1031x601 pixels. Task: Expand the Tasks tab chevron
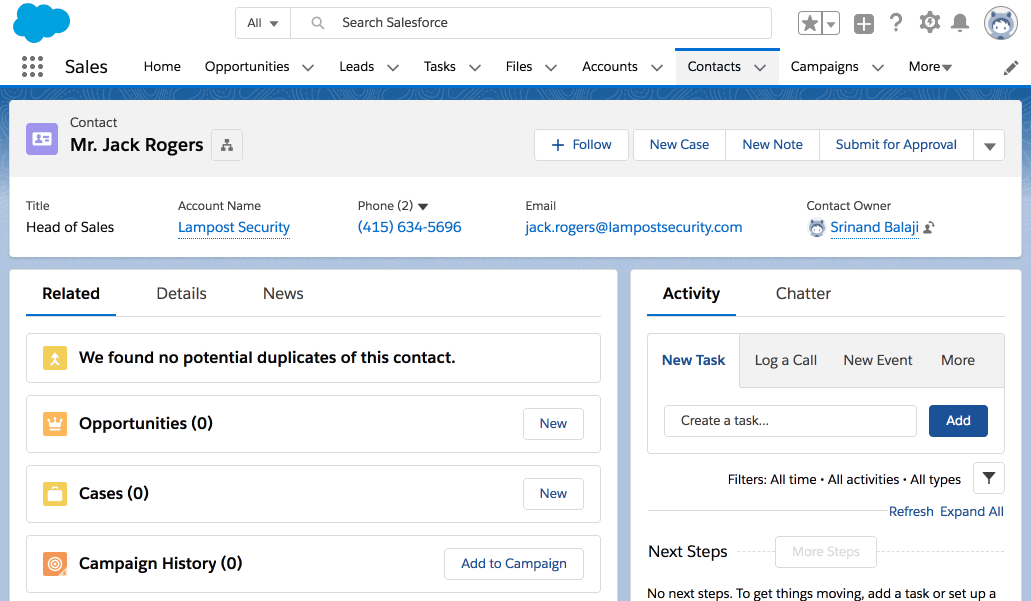point(475,67)
